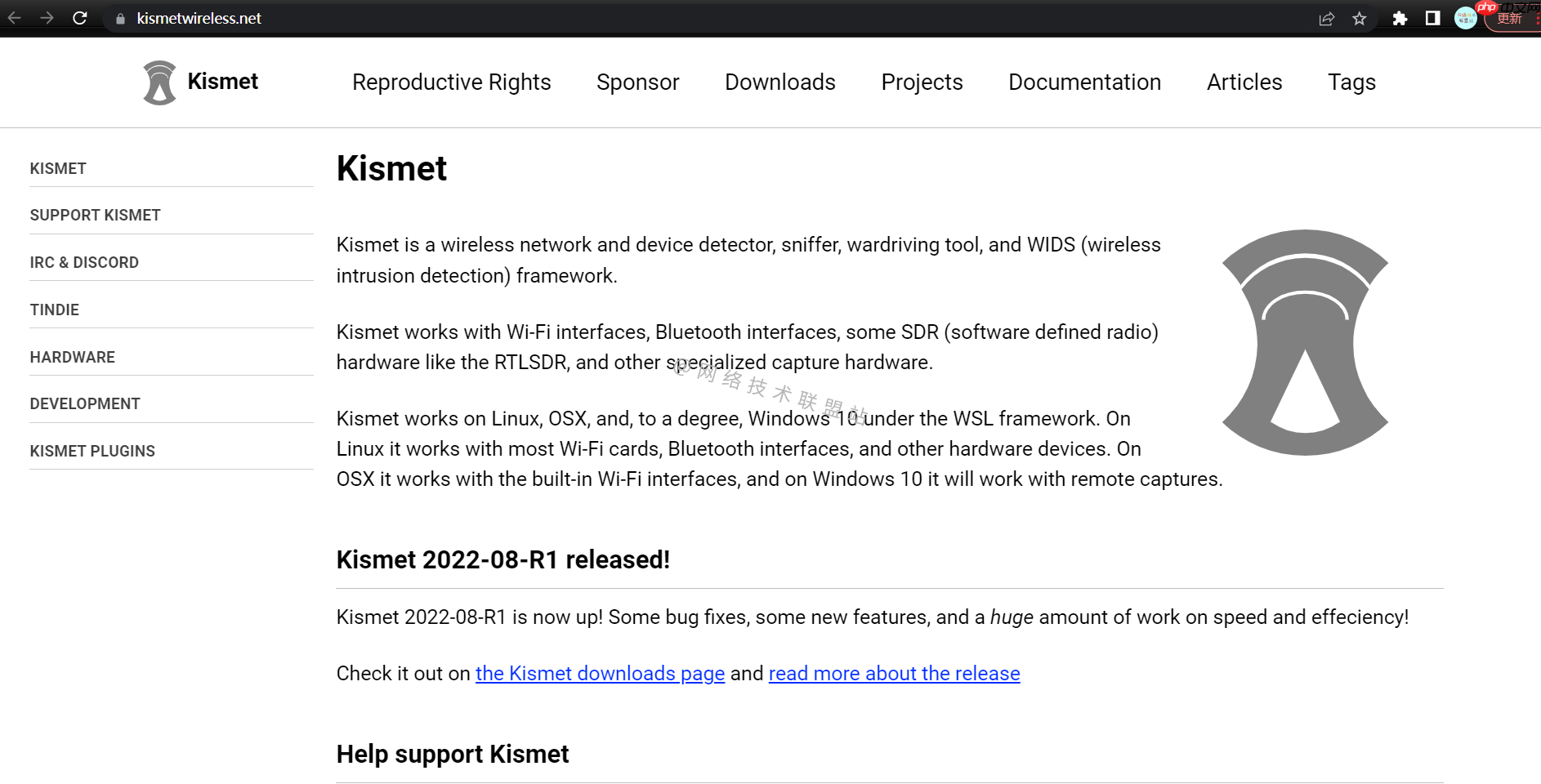Screen dimensions: 1541x784
Task: Click the Sponsor navigation item
Action: pos(637,82)
